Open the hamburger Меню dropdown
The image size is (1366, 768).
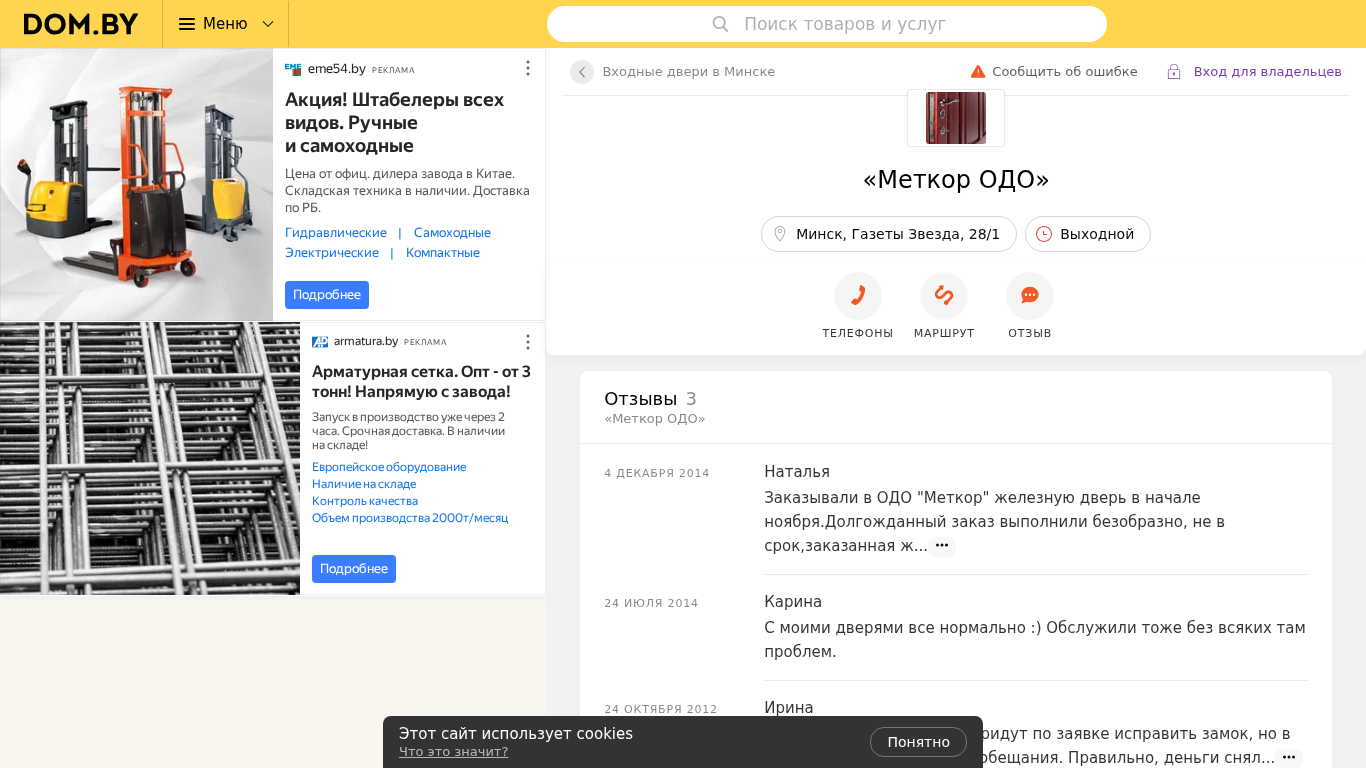click(x=226, y=24)
